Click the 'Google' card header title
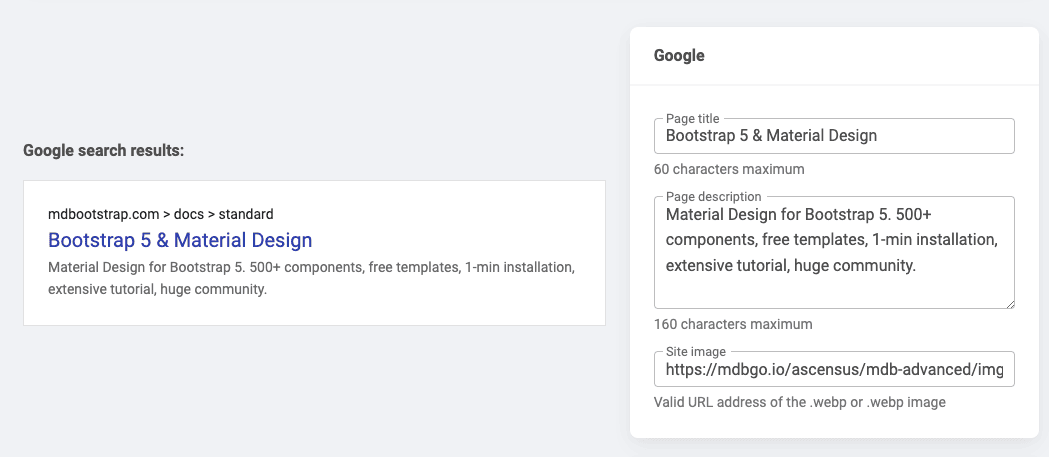Viewport: 1049px width, 457px height. coord(679,56)
